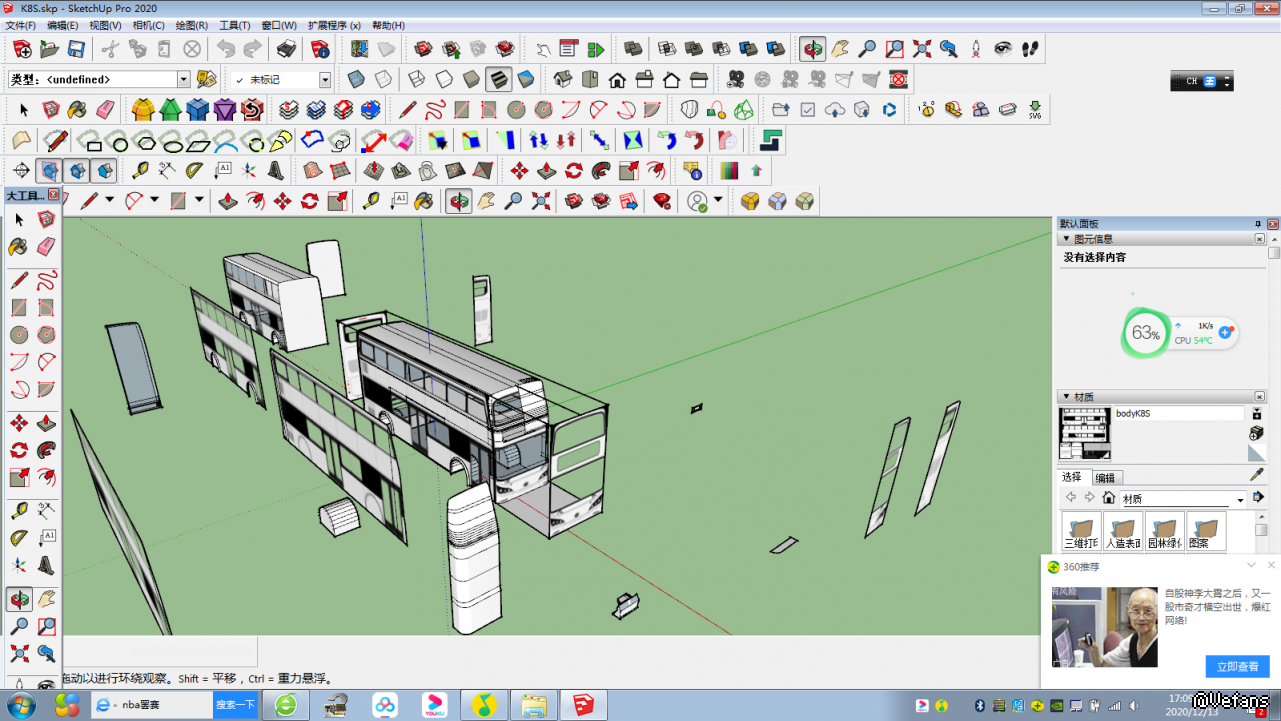1281x721 pixels.
Task: Toggle the Shaded With Textures style
Action: [x=499, y=79]
